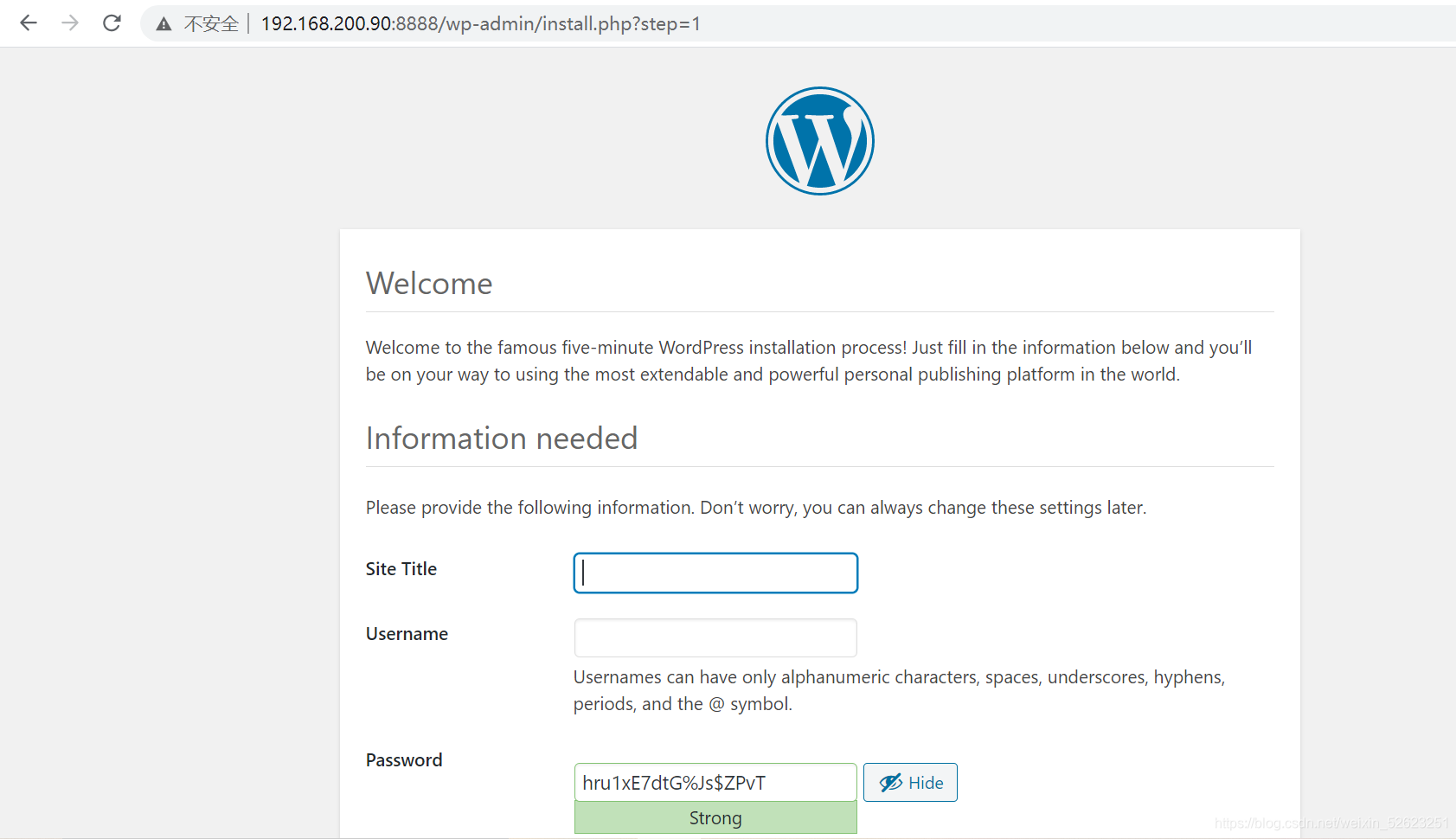Image resolution: width=1456 pixels, height=839 pixels.
Task: Focus the Site Title input field
Action: pos(715,573)
